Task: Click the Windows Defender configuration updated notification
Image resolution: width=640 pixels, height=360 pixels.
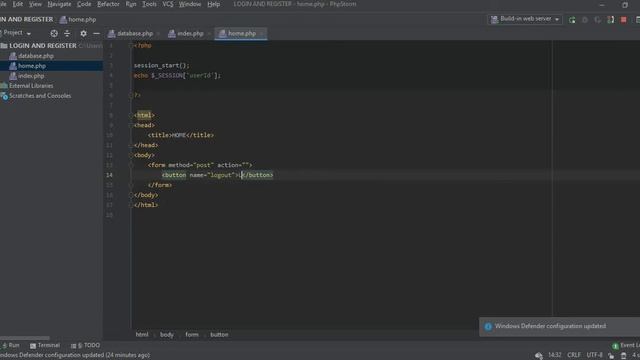Action: point(560,326)
